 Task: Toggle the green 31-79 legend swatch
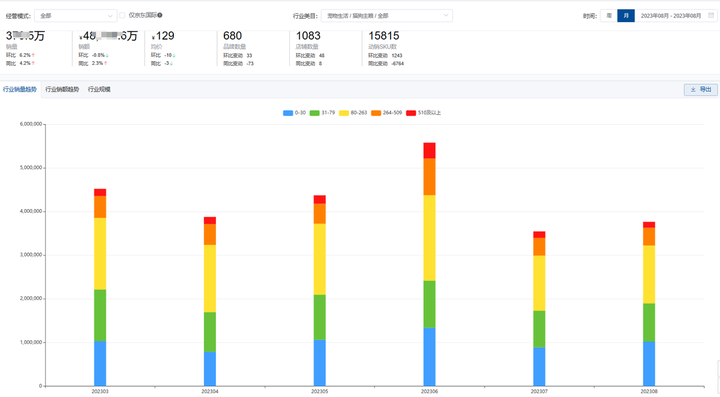[x=315, y=113]
